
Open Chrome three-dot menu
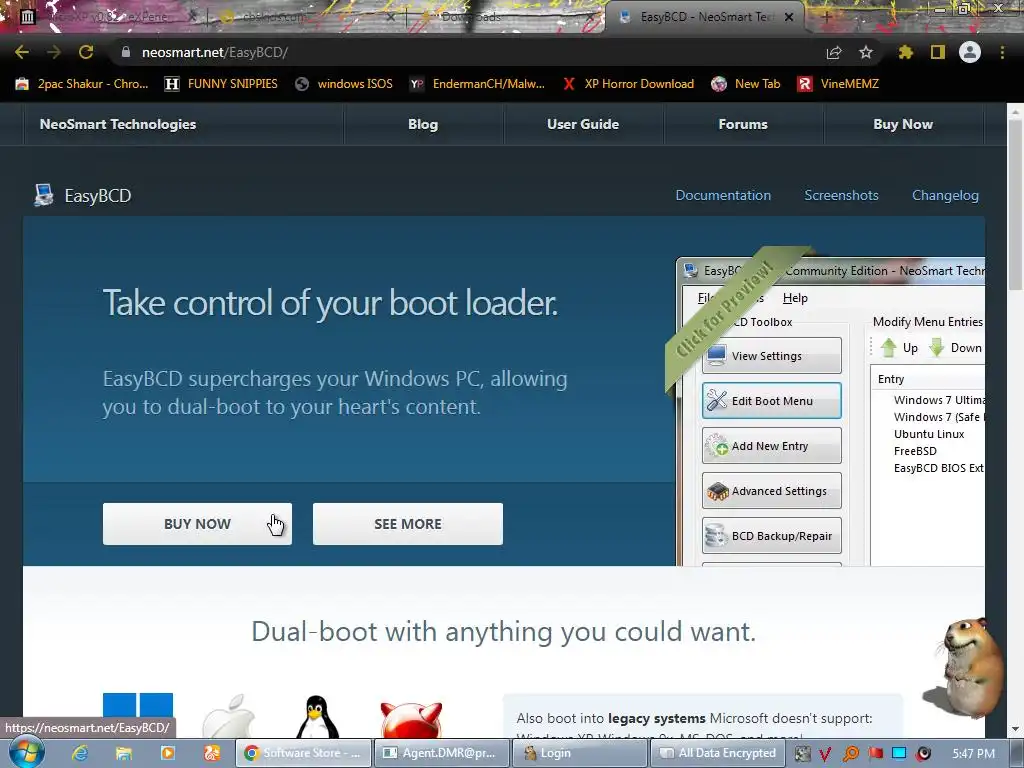1002,52
